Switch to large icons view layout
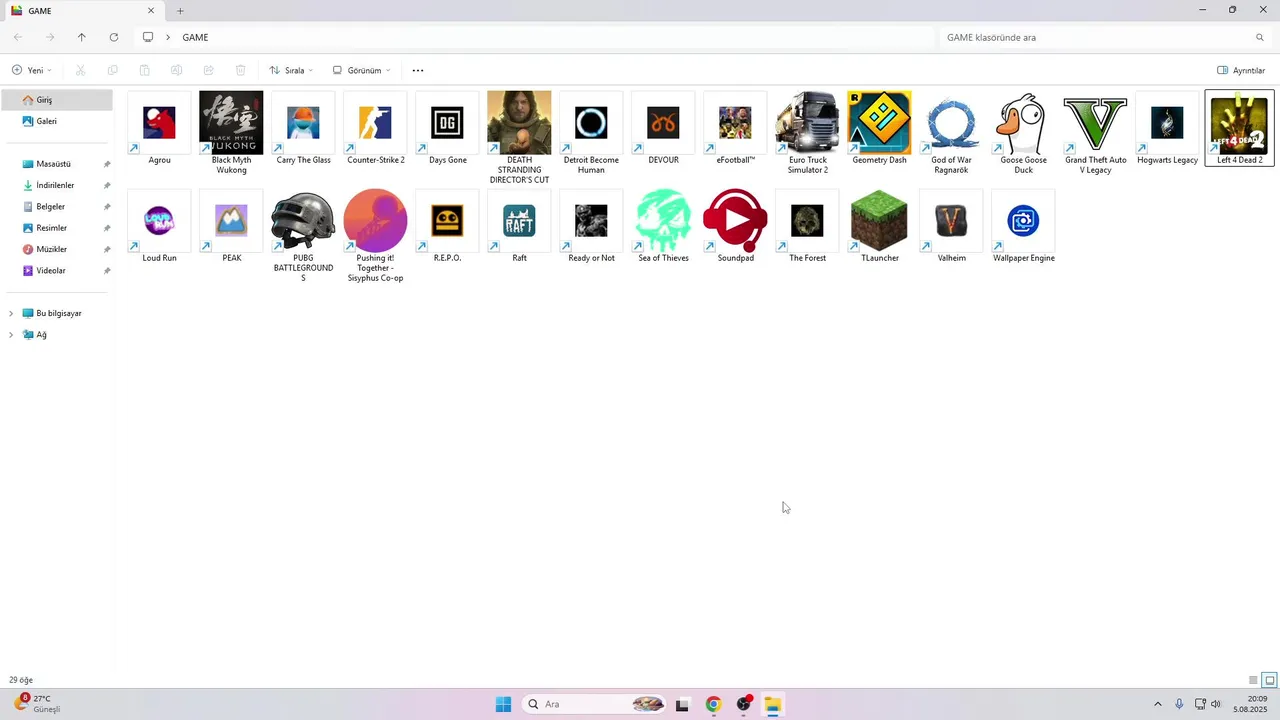Screen dimensions: 1280x720 click(1270, 680)
